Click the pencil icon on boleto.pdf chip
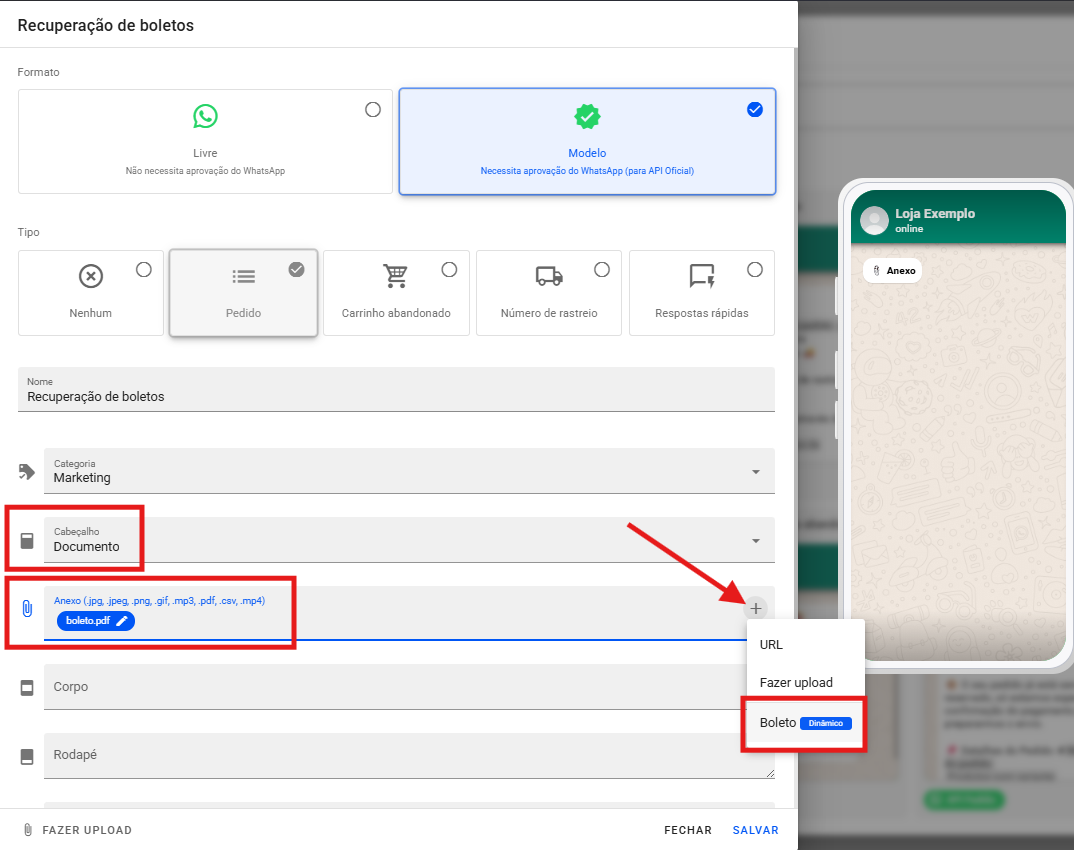This screenshot has height=850, width=1074. pyautogui.click(x=122, y=621)
